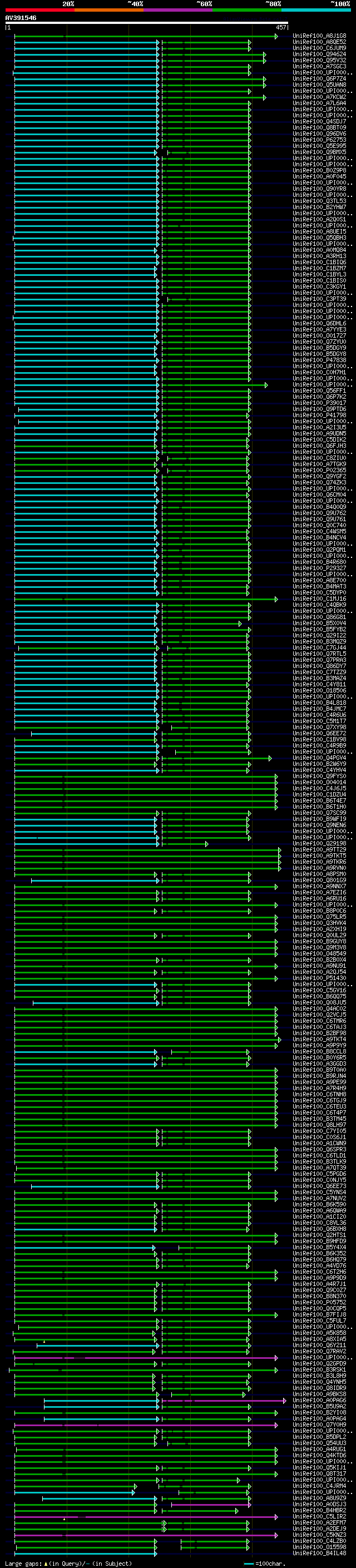Viewport: 356px width, 1568px height.
Task: Select hit label UniRef100_Q4AC02
Action: 319,1008
